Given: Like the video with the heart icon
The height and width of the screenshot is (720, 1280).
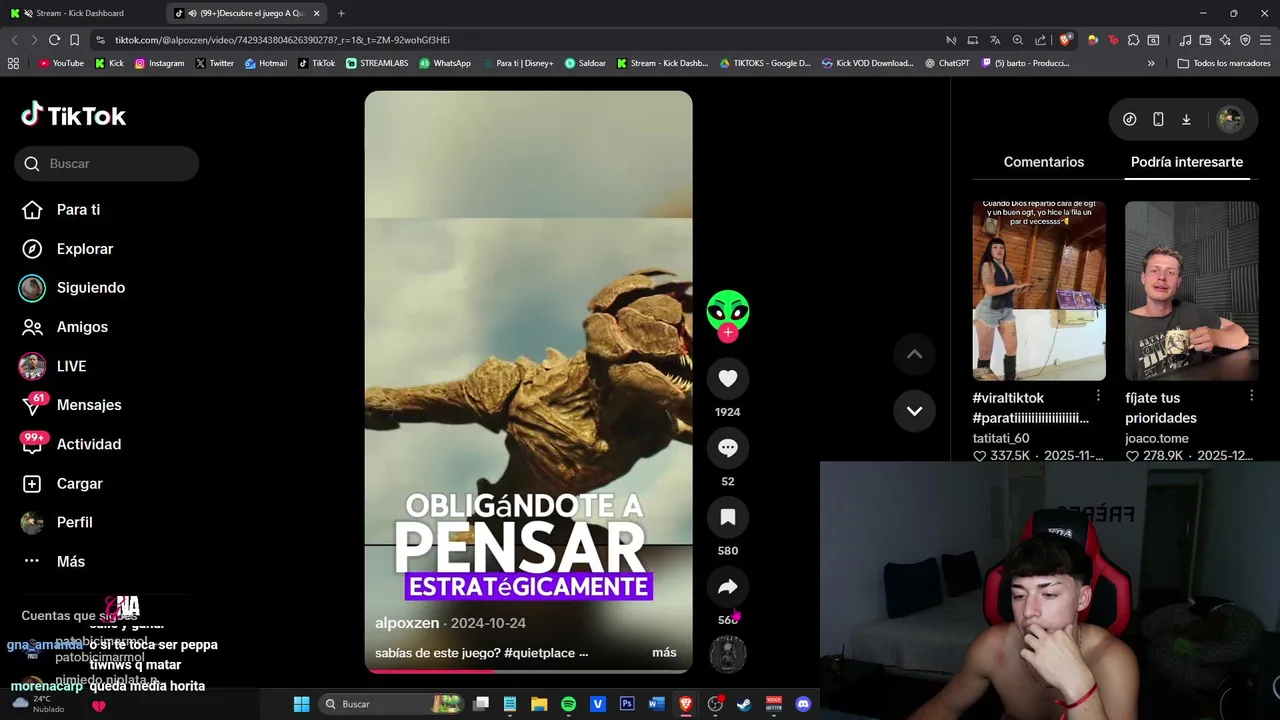Looking at the screenshot, I should click(x=728, y=378).
